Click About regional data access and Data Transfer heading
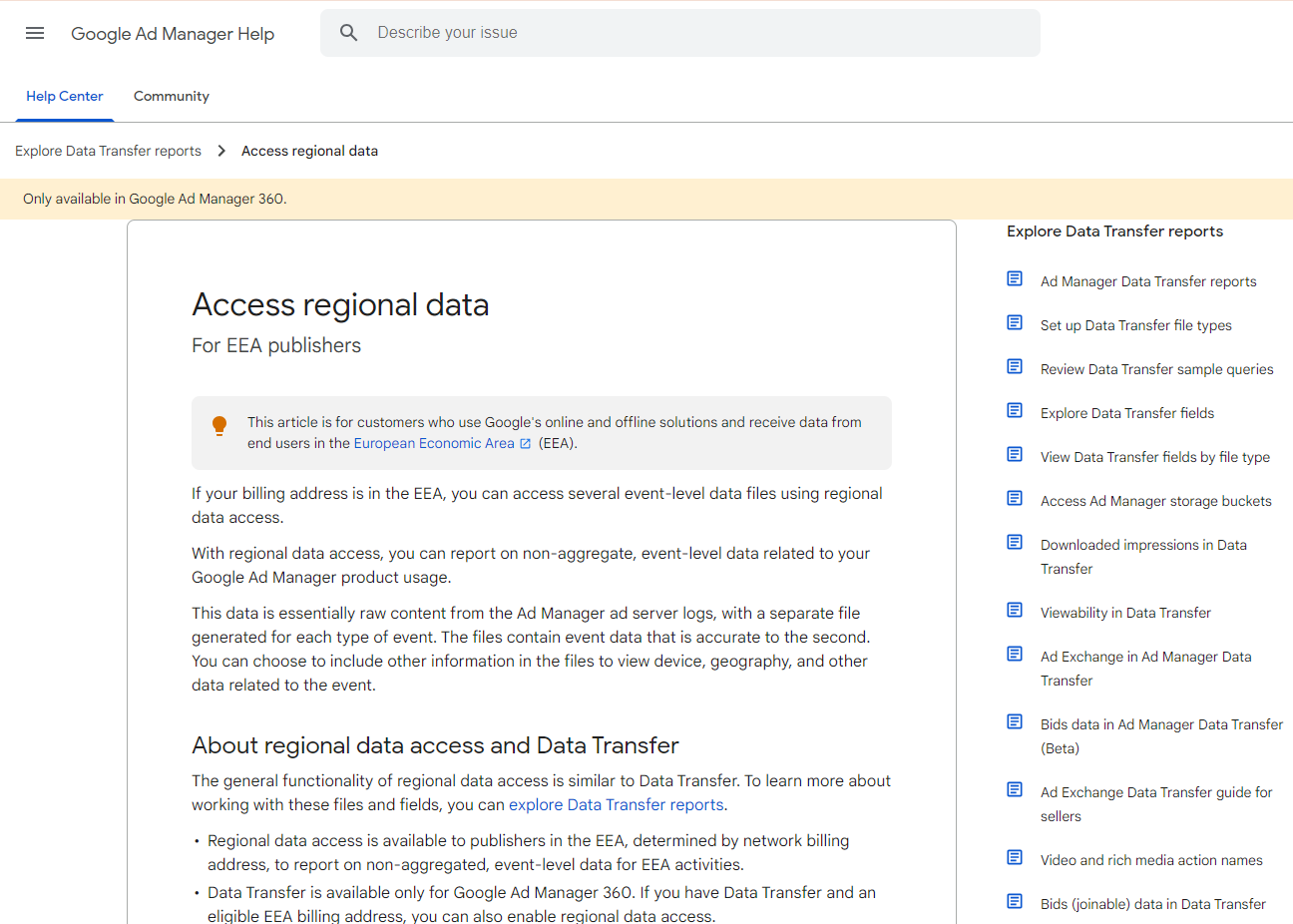Screen dimensions: 1293x924 pos(435,745)
